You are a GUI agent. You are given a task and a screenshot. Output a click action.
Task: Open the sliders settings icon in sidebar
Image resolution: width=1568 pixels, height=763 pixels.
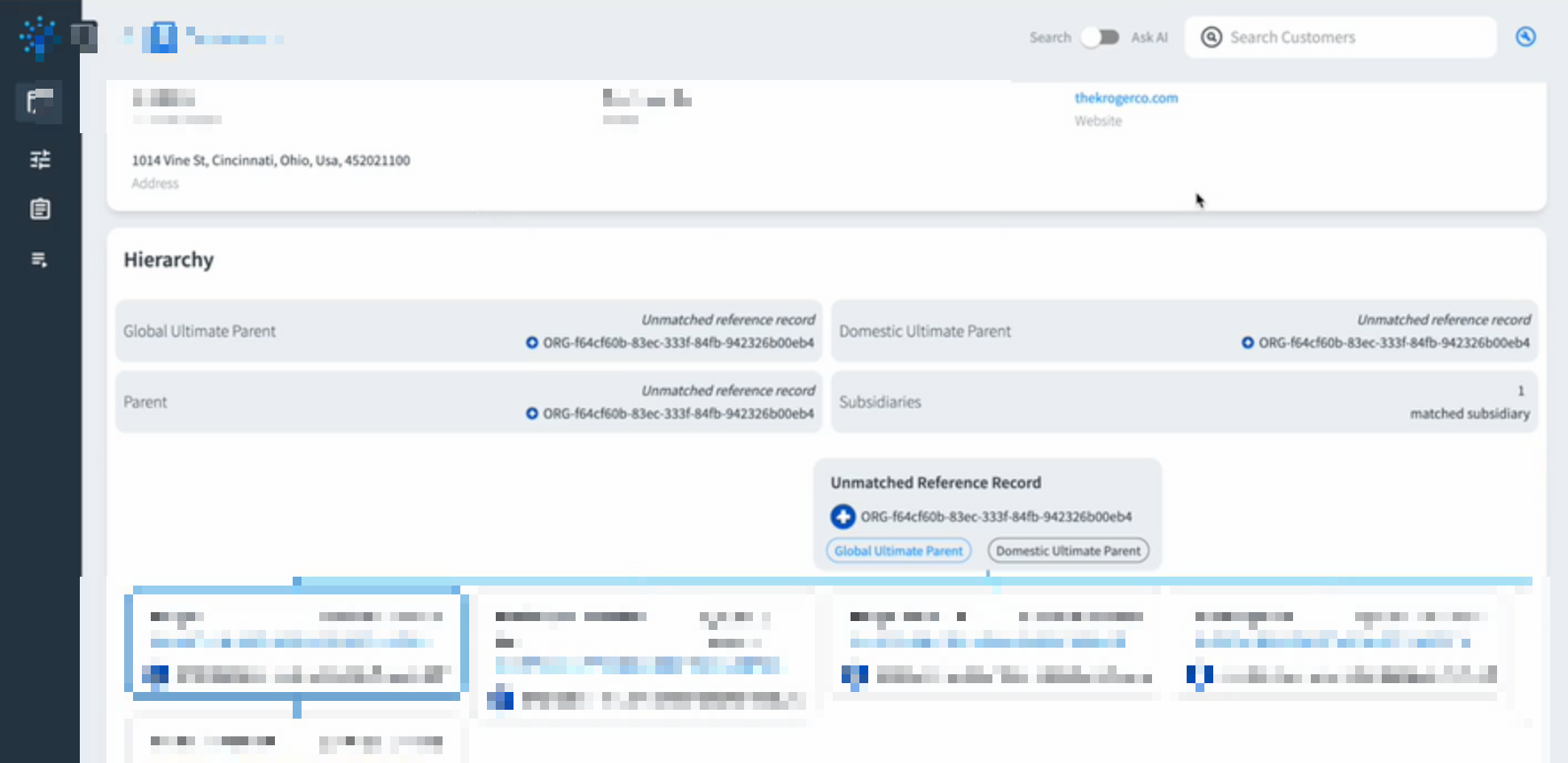pyautogui.click(x=40, y=160)
